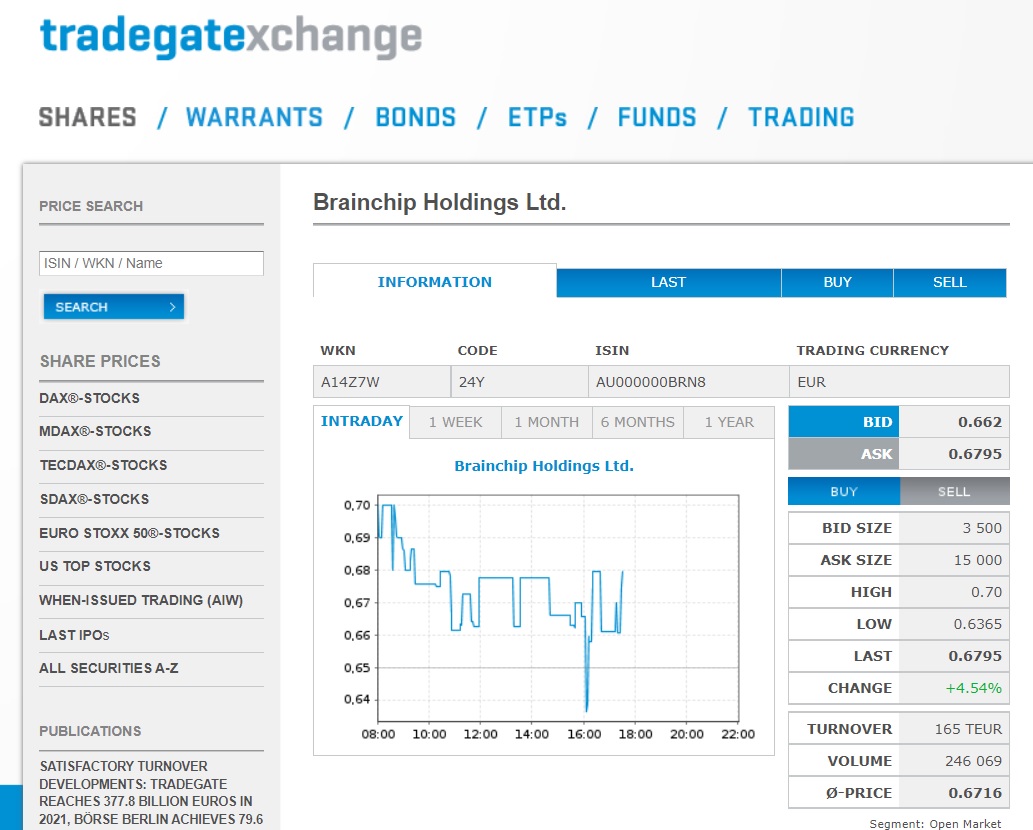Click the tradegate exchange logo
Screen dimensions: 1033x830
tap(230, 37)
